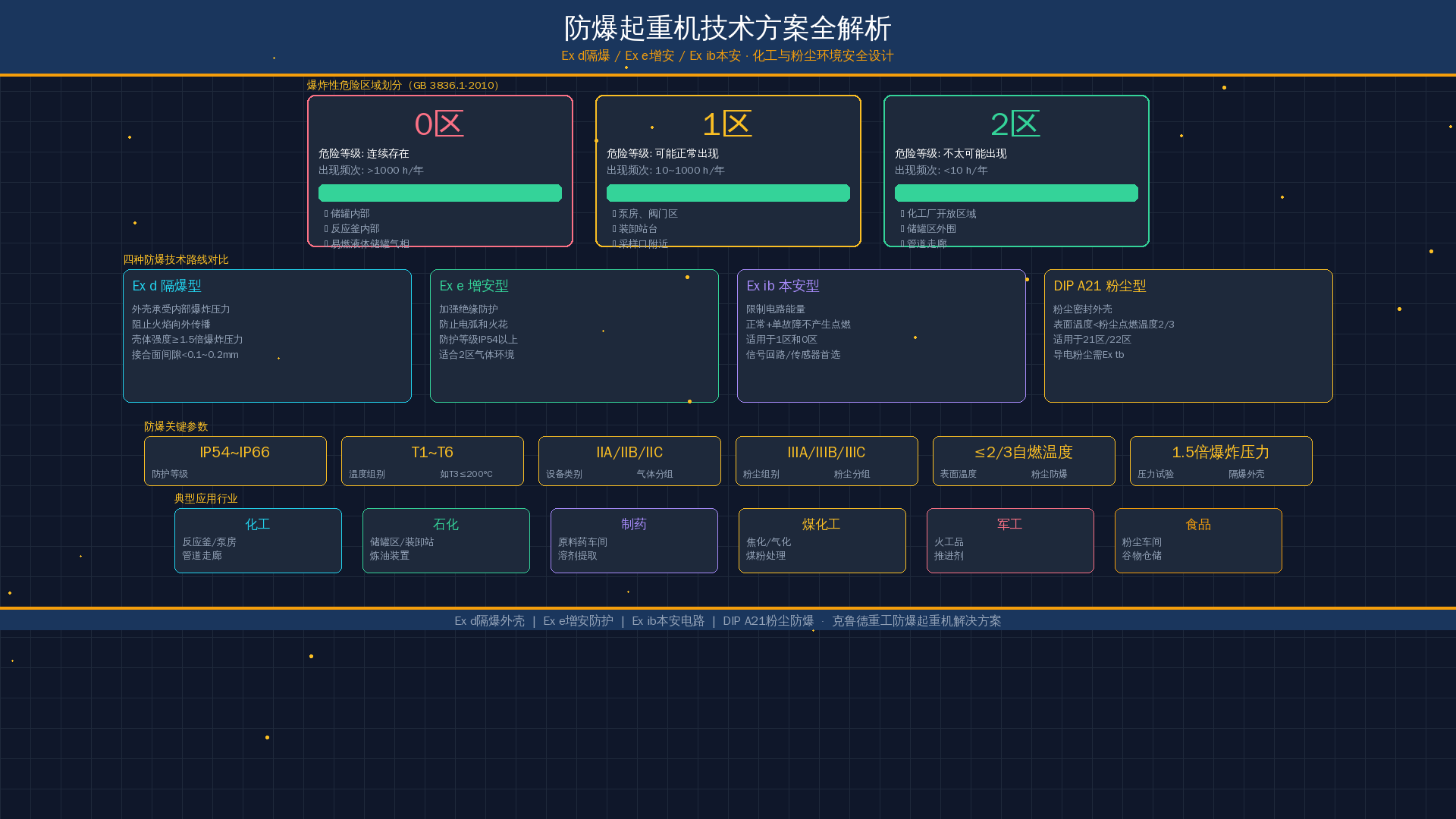Click 谷物仓储 in 食品 card
This screenshot has height=819, width=1456.
pyautogui.click(x=1142, y=556)
